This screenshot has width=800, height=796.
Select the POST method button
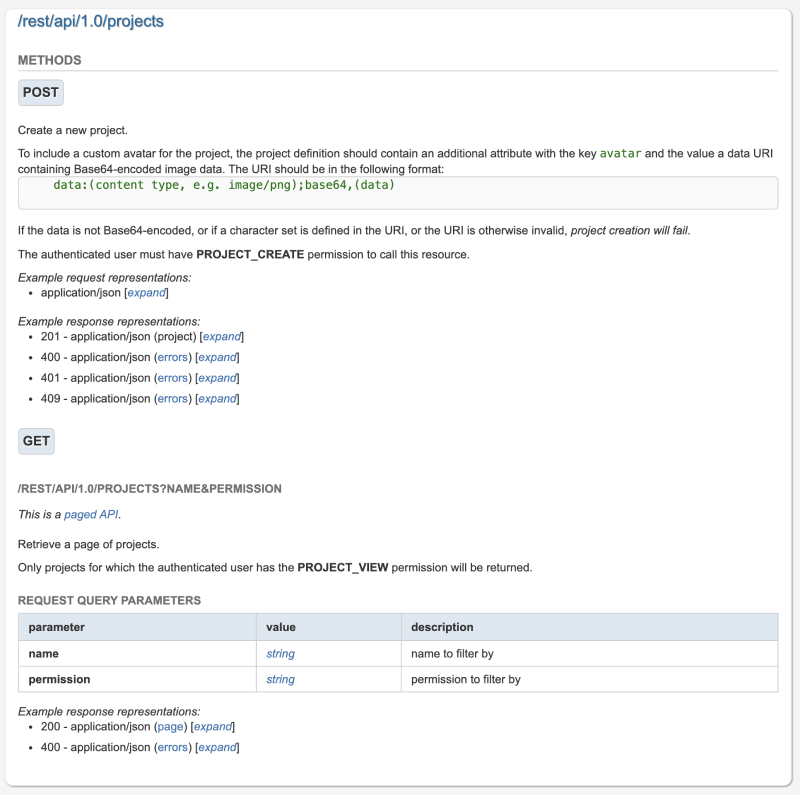[x=38, y=92]
